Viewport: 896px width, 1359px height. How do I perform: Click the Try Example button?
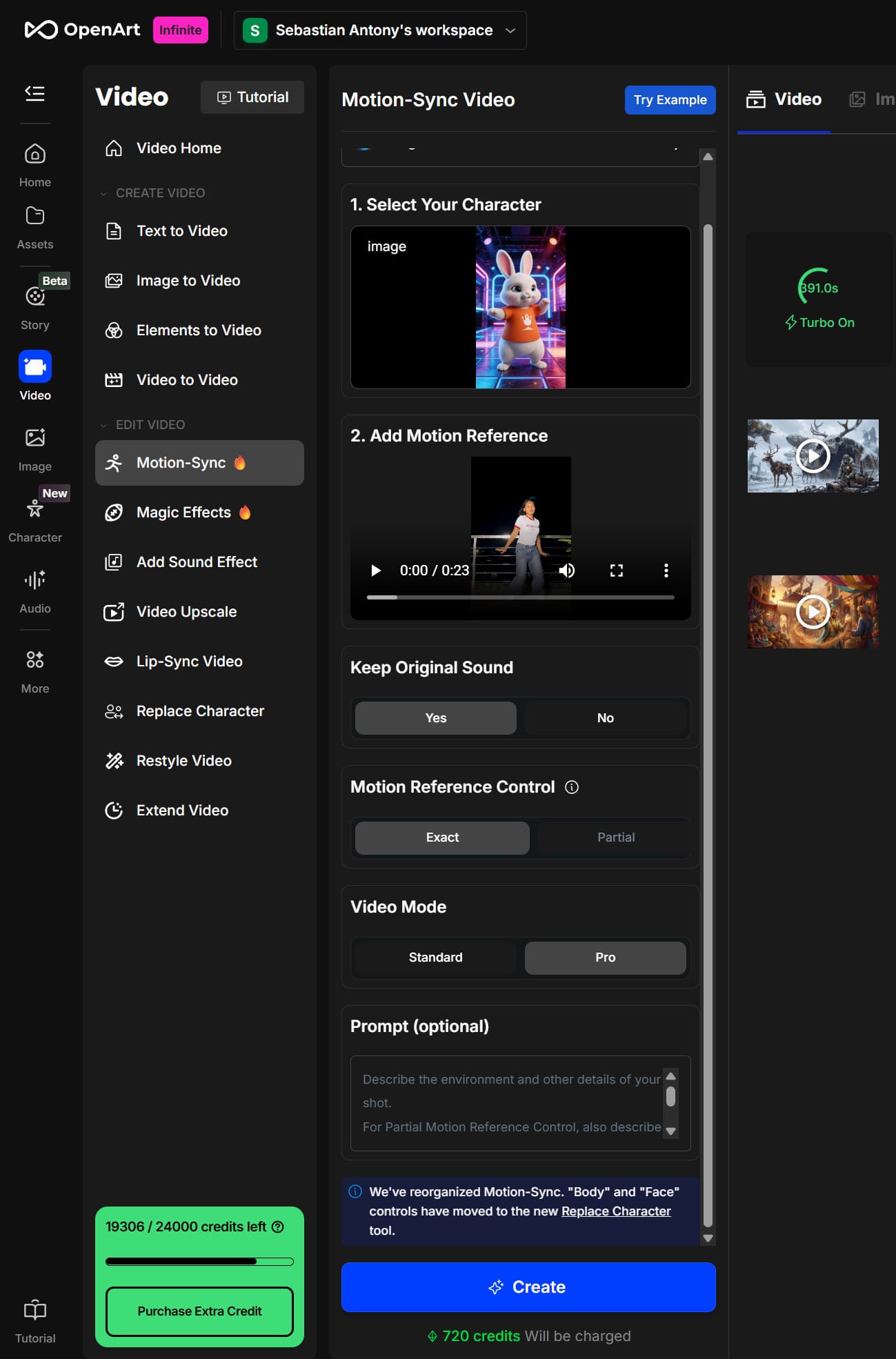click(669, 100)
